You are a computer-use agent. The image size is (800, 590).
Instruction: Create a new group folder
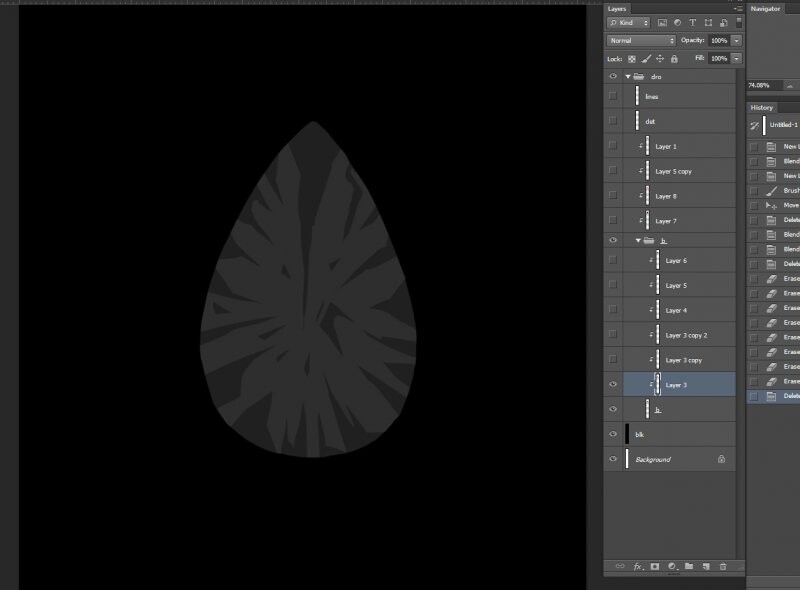[x=689, y=566]
